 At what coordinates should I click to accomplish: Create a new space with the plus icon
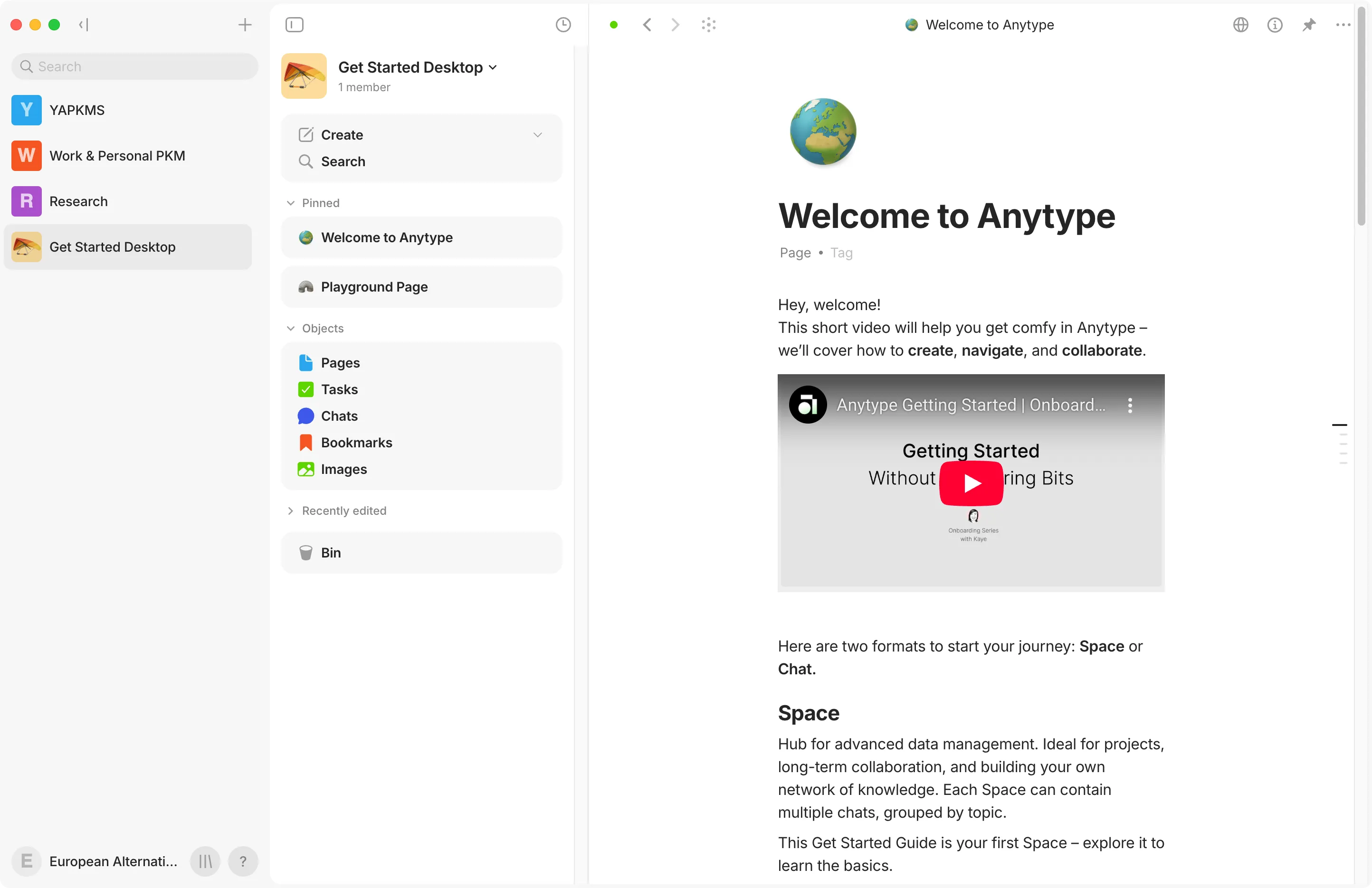(x=245, y=25)
